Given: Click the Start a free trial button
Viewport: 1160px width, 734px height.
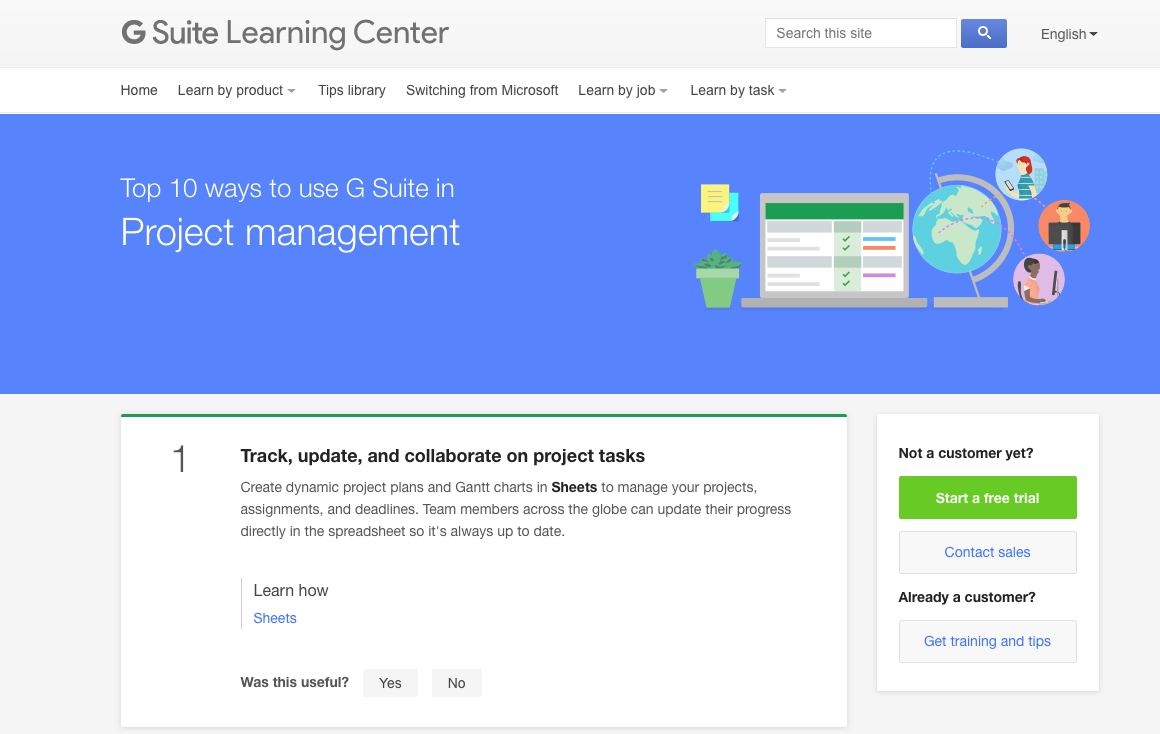Looking at the screenshot, I should [x=987, y=498].
